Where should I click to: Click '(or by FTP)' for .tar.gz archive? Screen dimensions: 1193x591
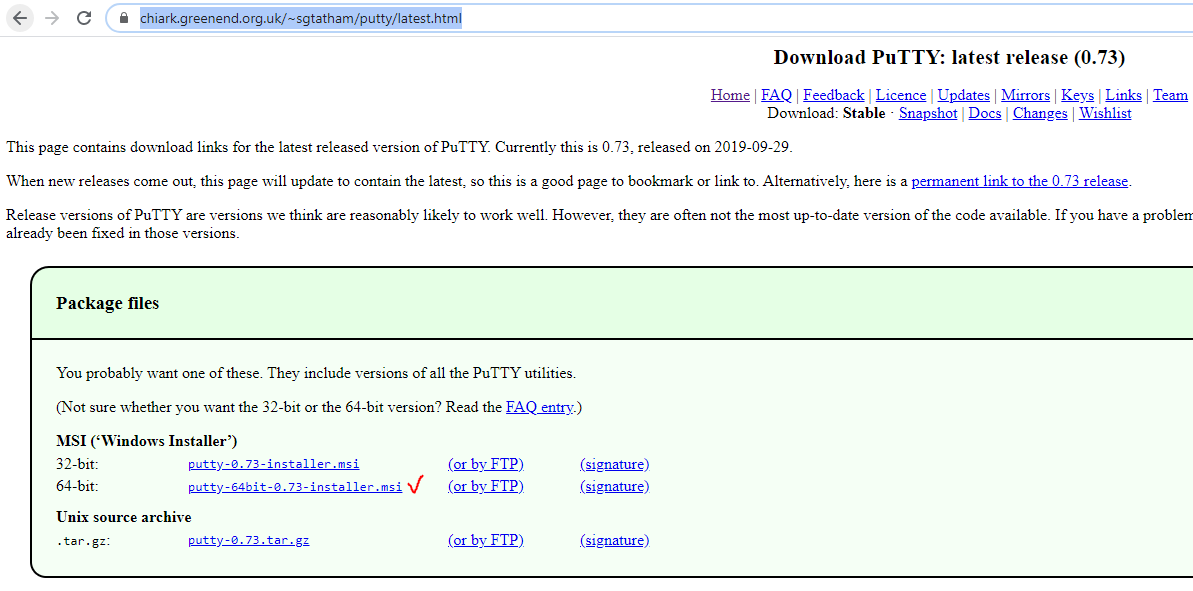point(485,540)
